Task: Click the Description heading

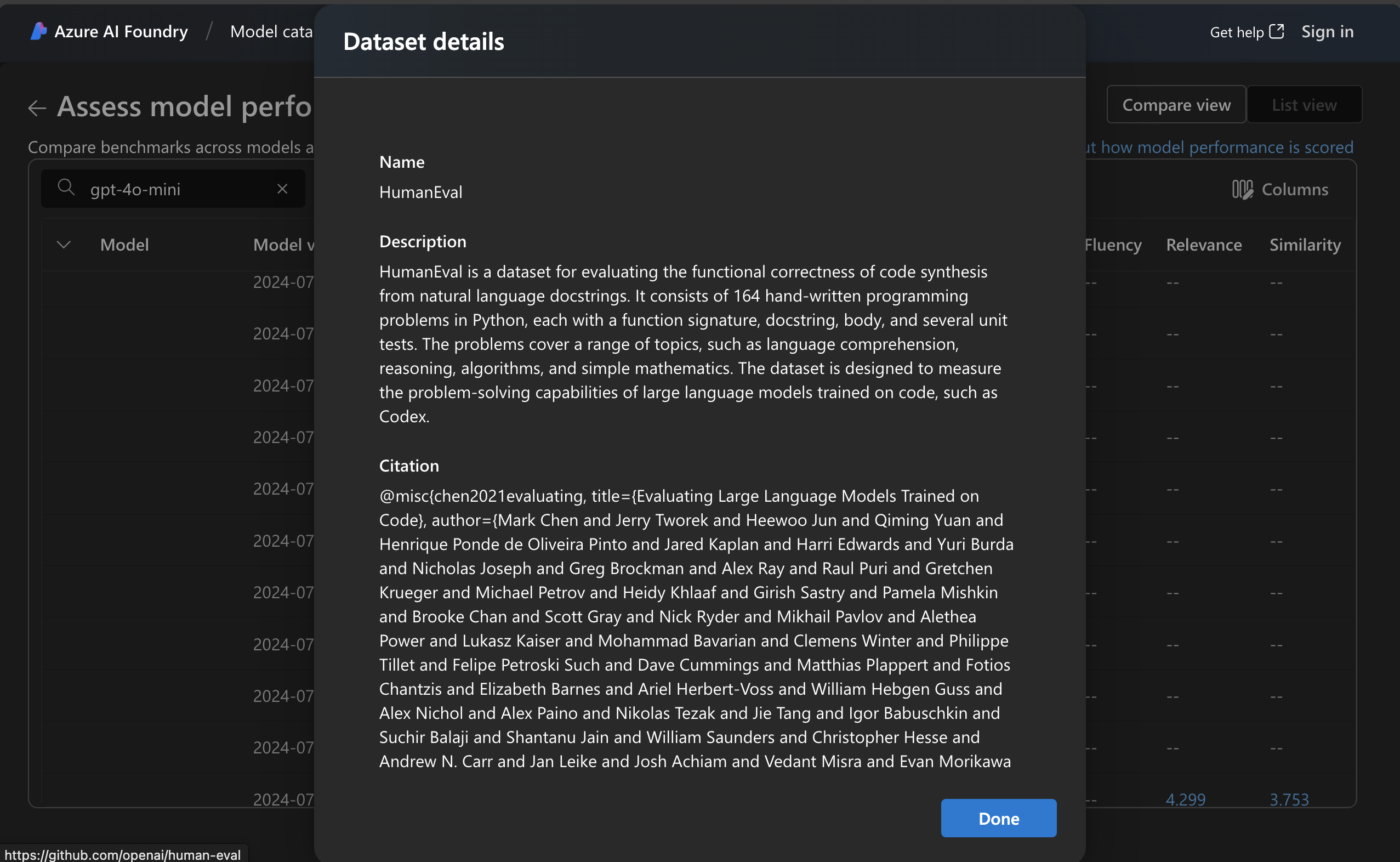Action: [423, 241]
